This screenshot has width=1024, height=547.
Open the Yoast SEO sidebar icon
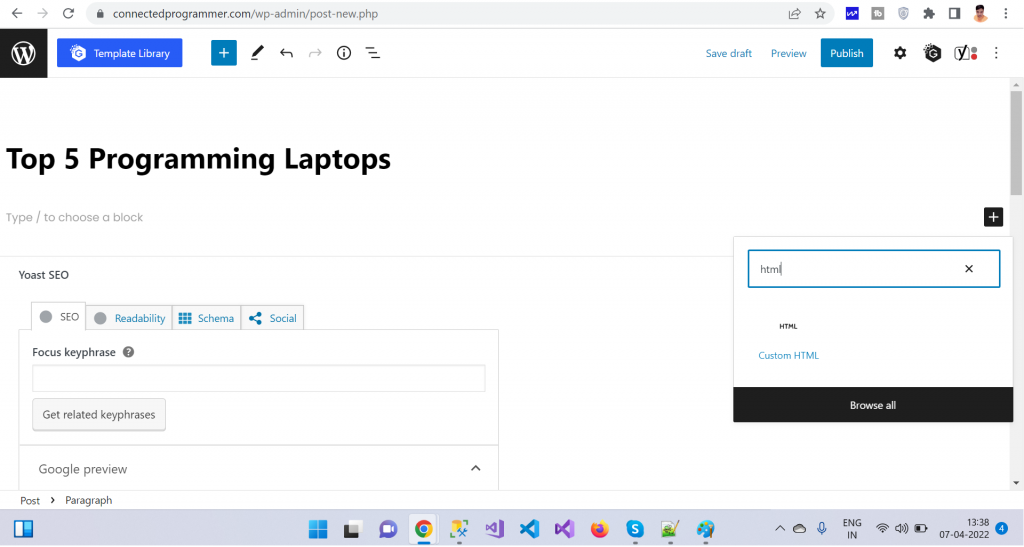click(x=964, y=53)
